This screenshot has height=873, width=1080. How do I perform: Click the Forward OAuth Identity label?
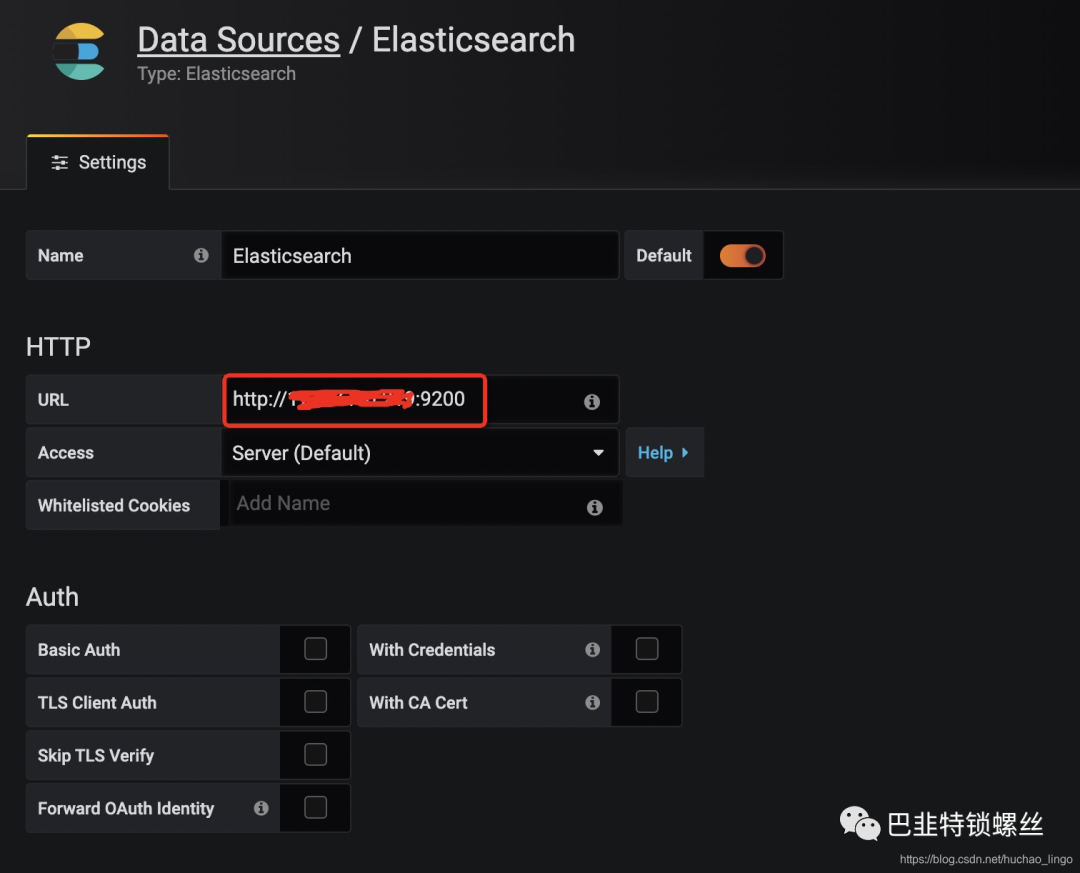pos(126,808)
